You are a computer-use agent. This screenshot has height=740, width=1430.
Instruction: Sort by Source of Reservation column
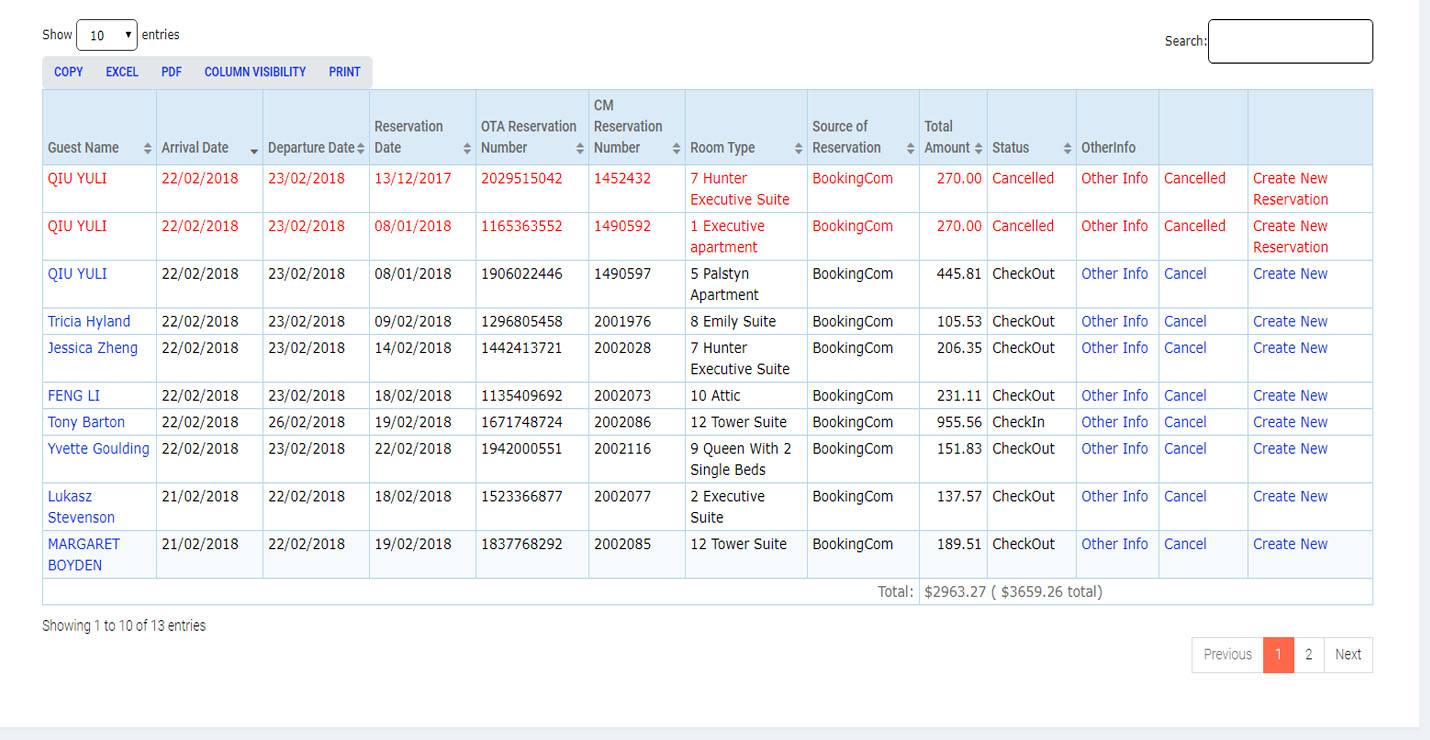tap(910, 148)
